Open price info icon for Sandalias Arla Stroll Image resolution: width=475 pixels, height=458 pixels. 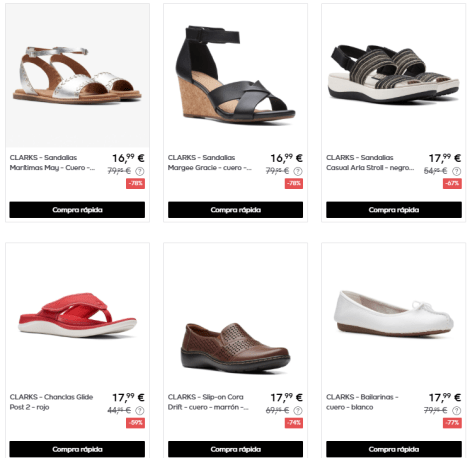456,171
